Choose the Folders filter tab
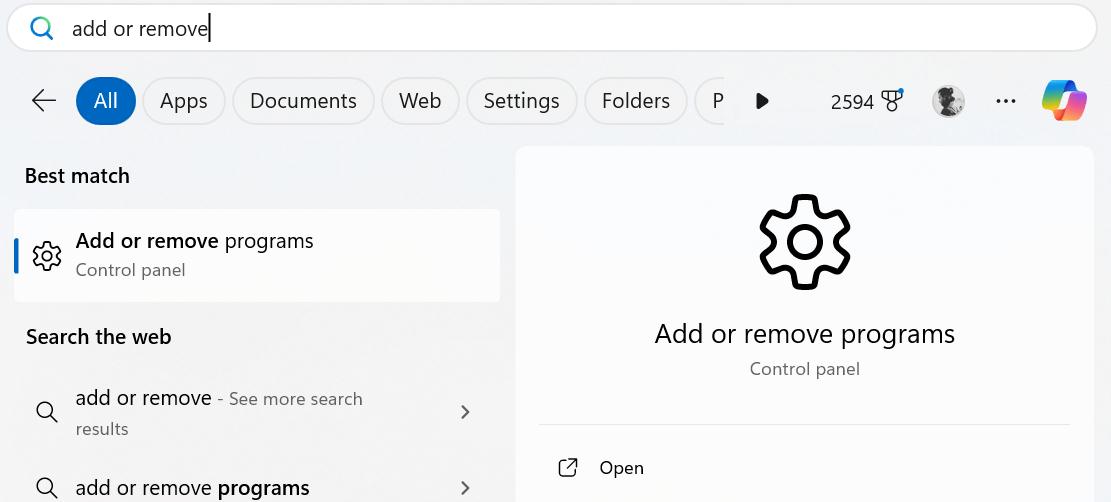Screen dimensions: 1111x502 (x=635, y=101)
